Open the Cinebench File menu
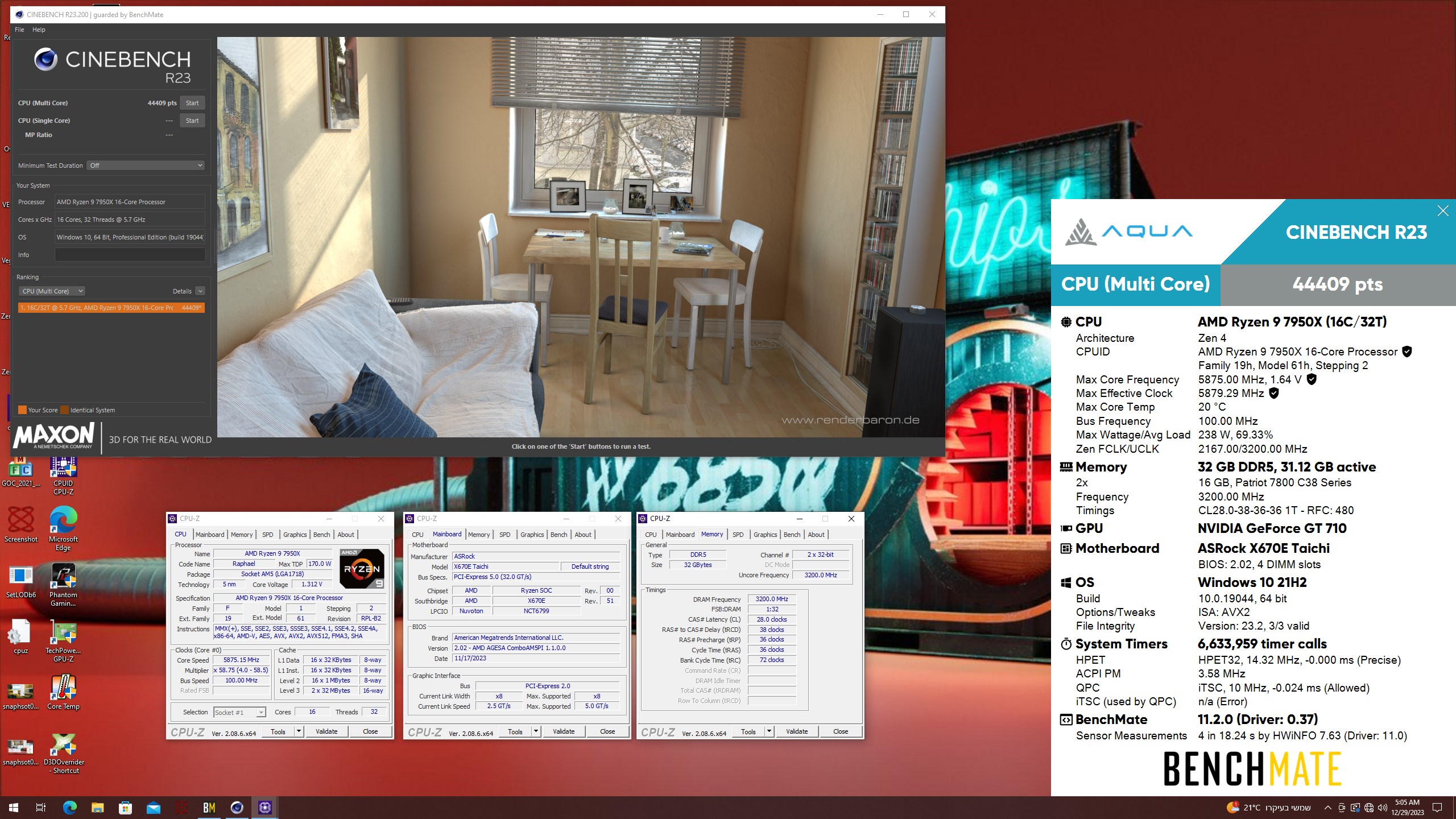The height and width of the screenshot is (819, 1456). pos(19,30)
